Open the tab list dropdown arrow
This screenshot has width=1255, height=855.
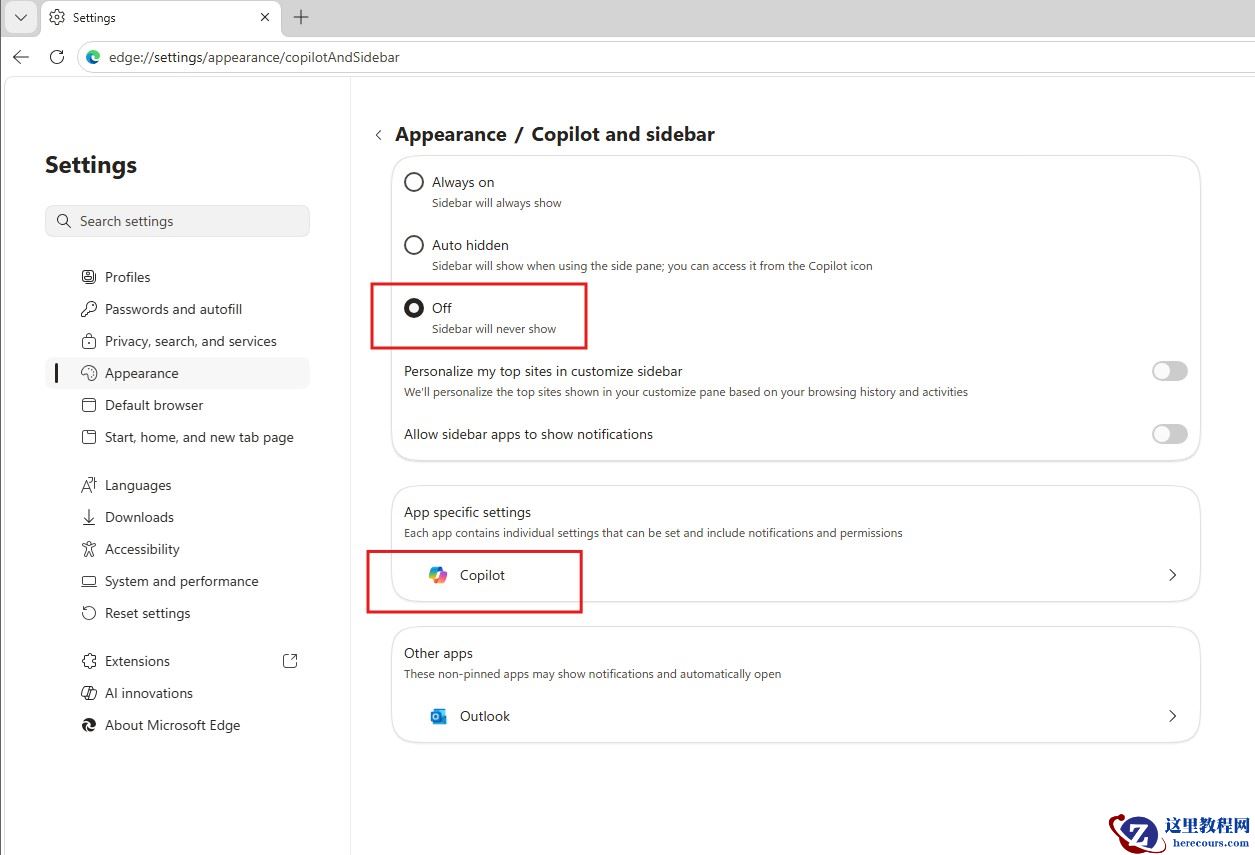pos(21,17)
